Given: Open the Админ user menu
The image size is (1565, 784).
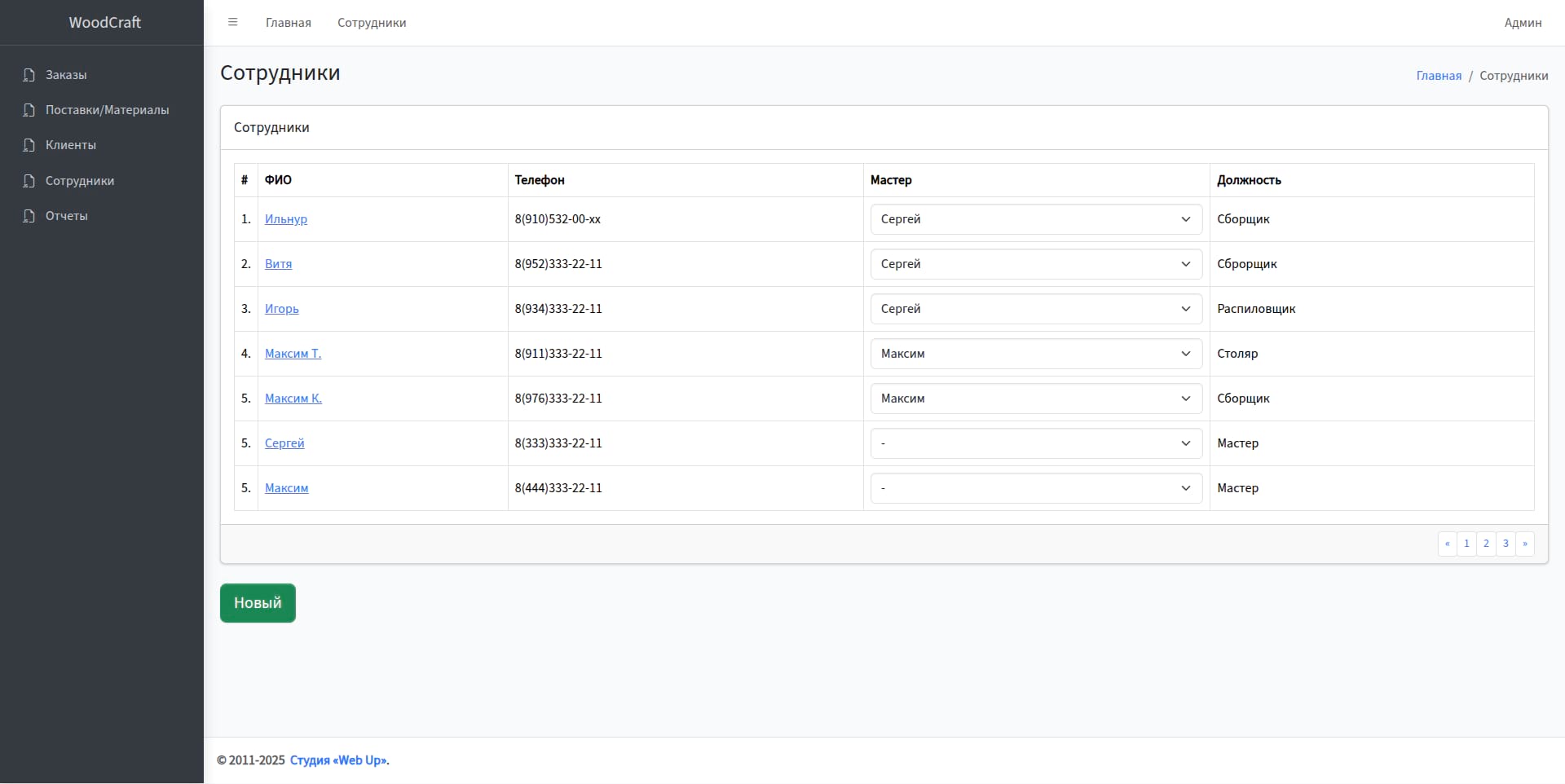Looking at the screenshot, I should tap(1523, 23).
